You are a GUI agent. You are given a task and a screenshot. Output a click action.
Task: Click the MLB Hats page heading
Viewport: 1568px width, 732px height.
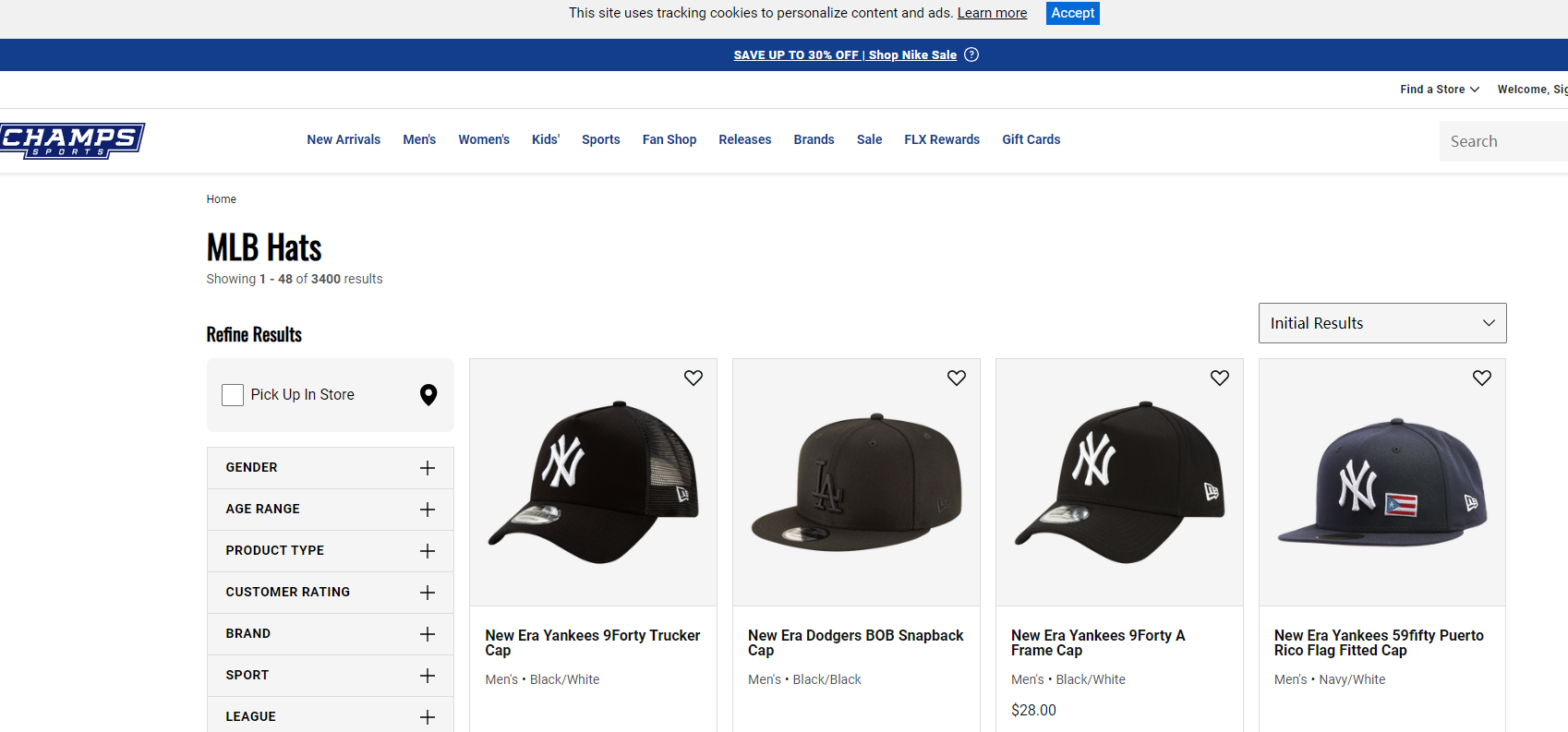264,247
